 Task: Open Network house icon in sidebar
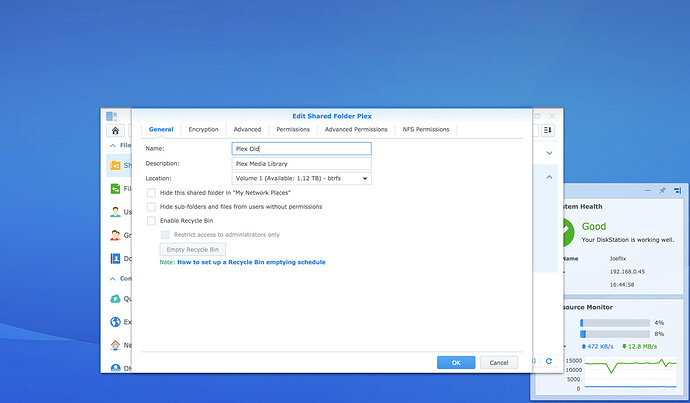tap(115, 345)
